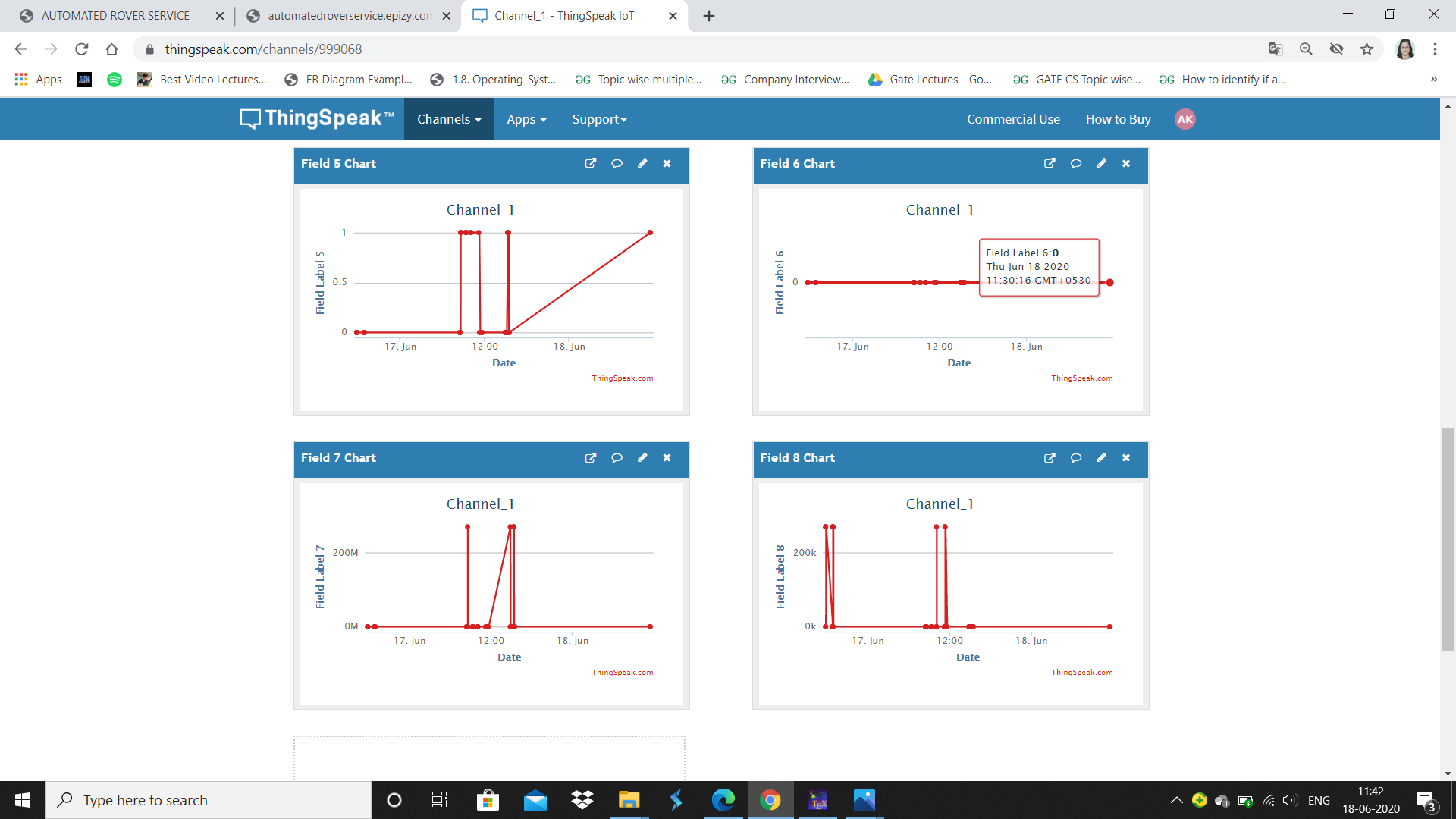Image resolution: width=1456 pixels, height=819 pixels.
Task: Open the Apps dropdown in navbar
Action: point(526,119)
